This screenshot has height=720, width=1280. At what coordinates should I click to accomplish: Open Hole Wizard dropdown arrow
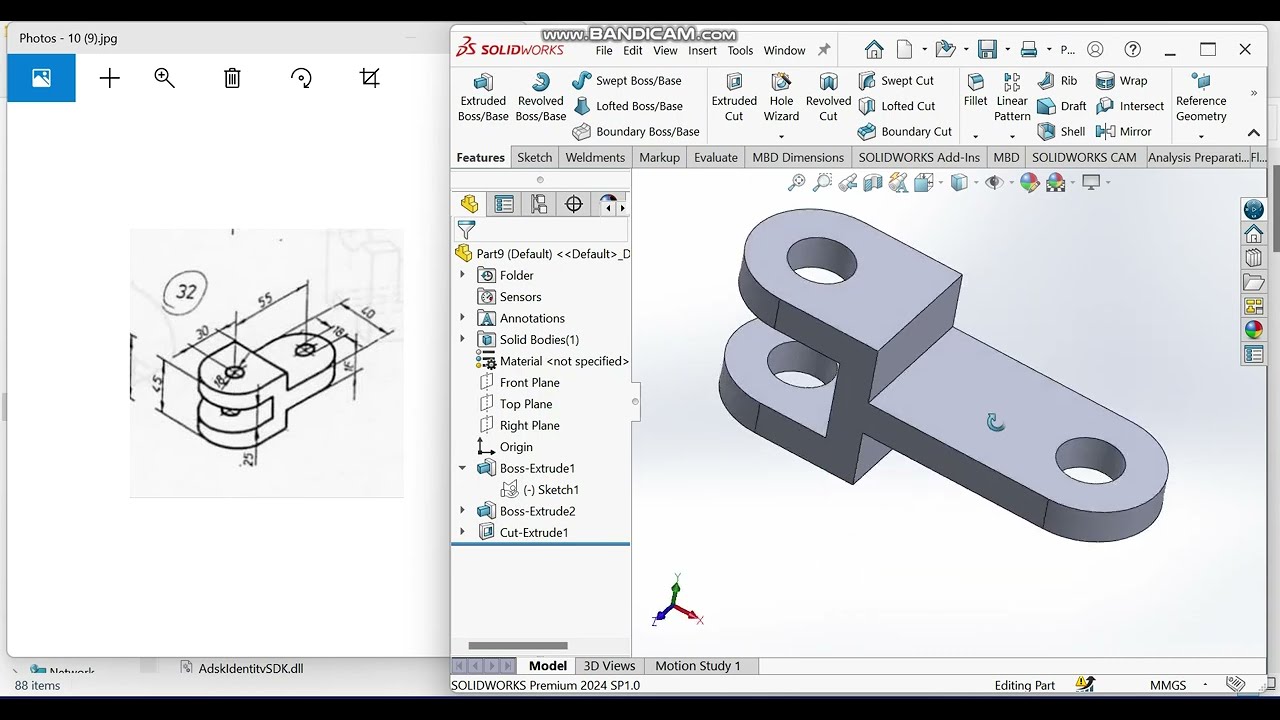(x=781, y=136)
